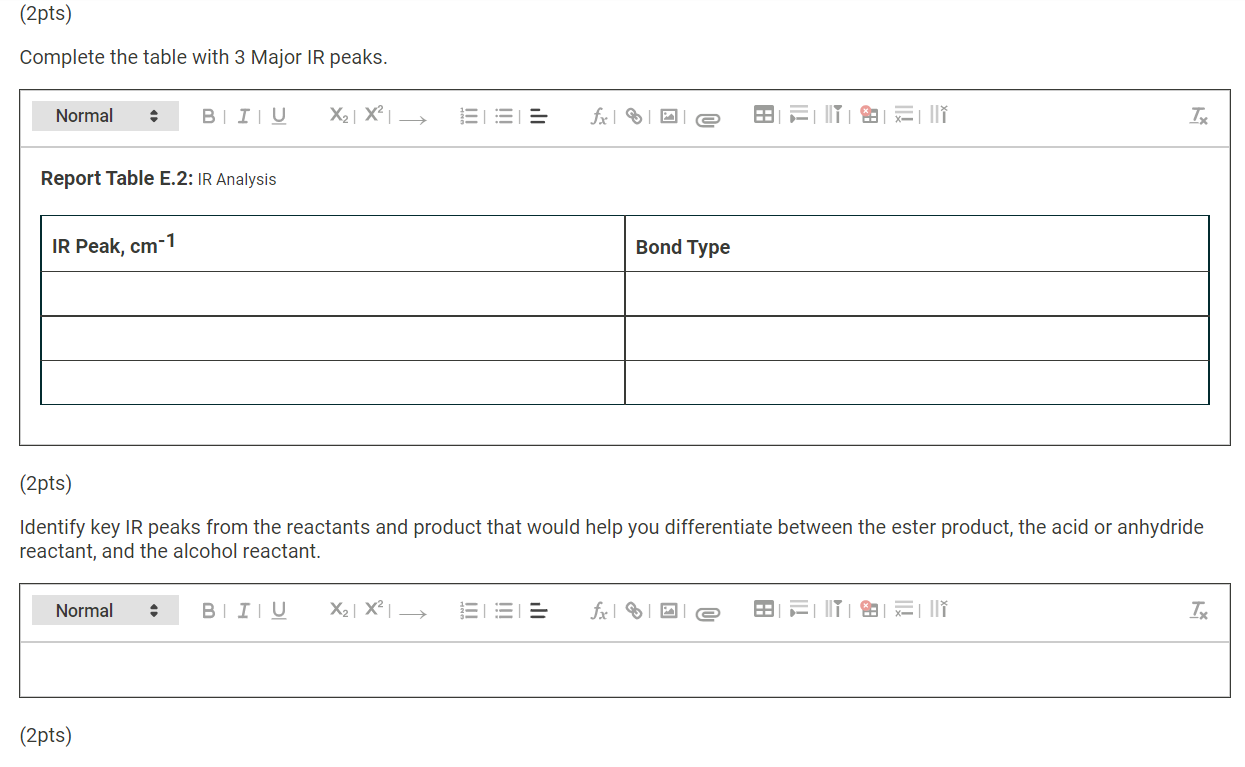This screenshot has width=1245, height=767.
Task: Click the empty Bond Type table cell
Action: (x=915, y=295)
